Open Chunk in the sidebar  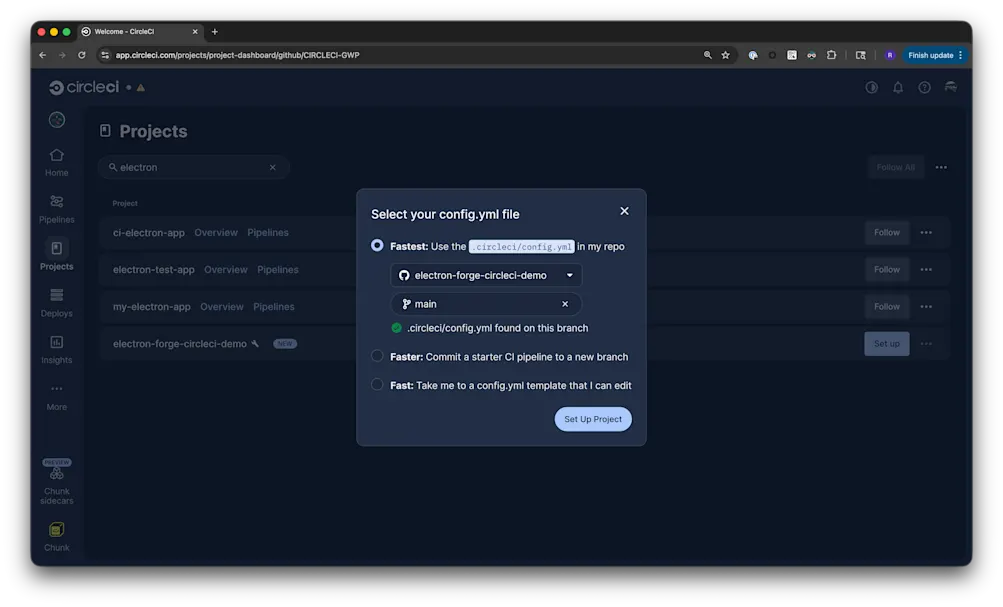[x=56, y=537]
